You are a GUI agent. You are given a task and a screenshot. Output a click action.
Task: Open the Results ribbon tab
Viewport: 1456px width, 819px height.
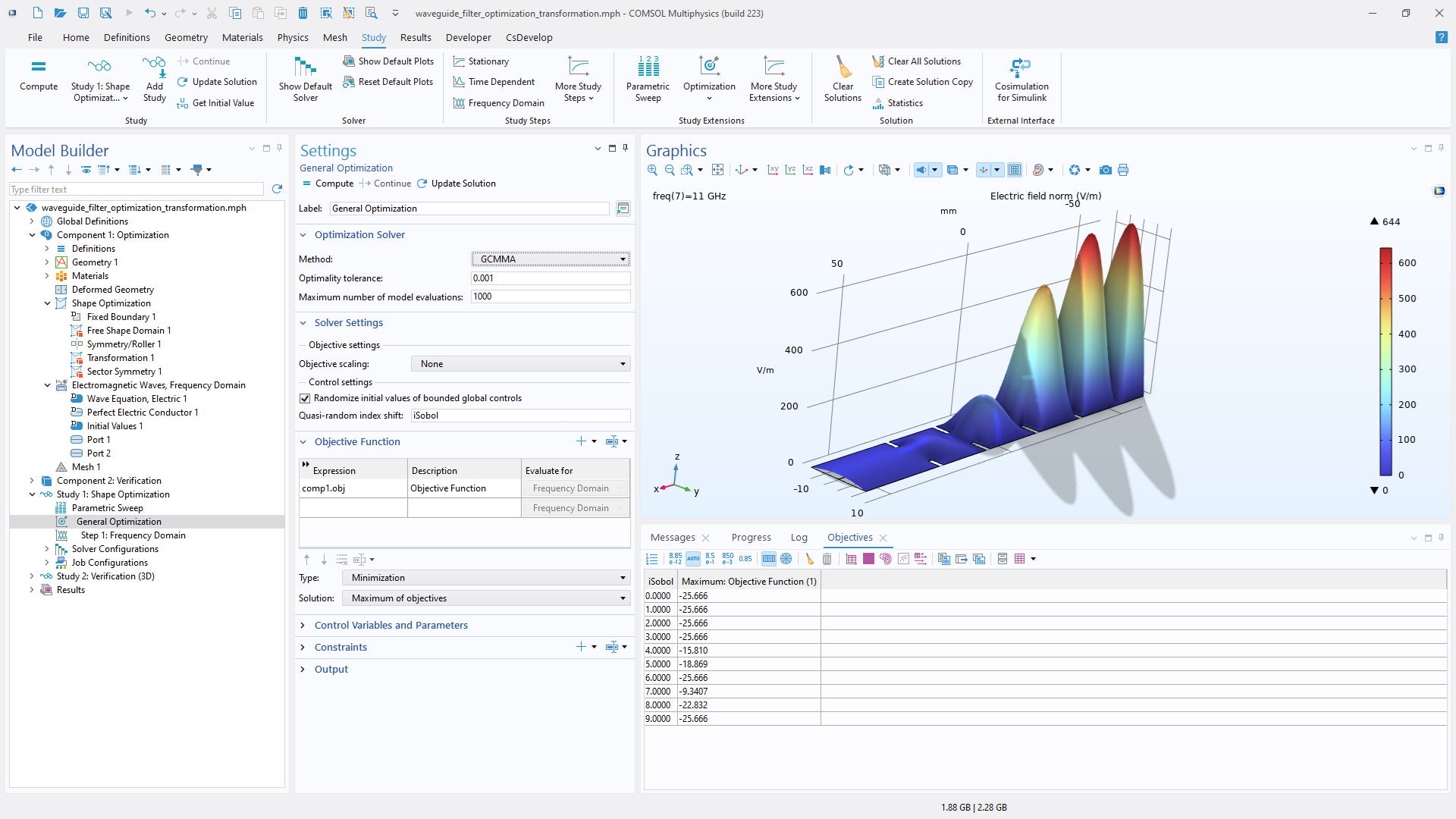click(x=416, y=37)
